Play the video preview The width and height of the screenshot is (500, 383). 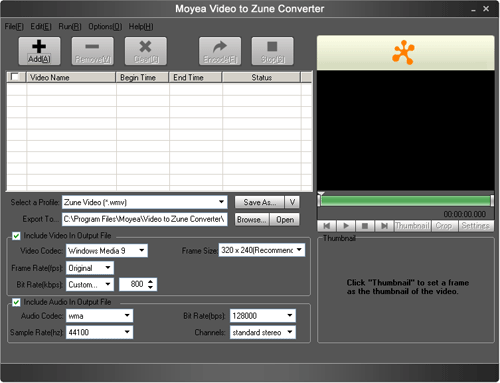346,226
